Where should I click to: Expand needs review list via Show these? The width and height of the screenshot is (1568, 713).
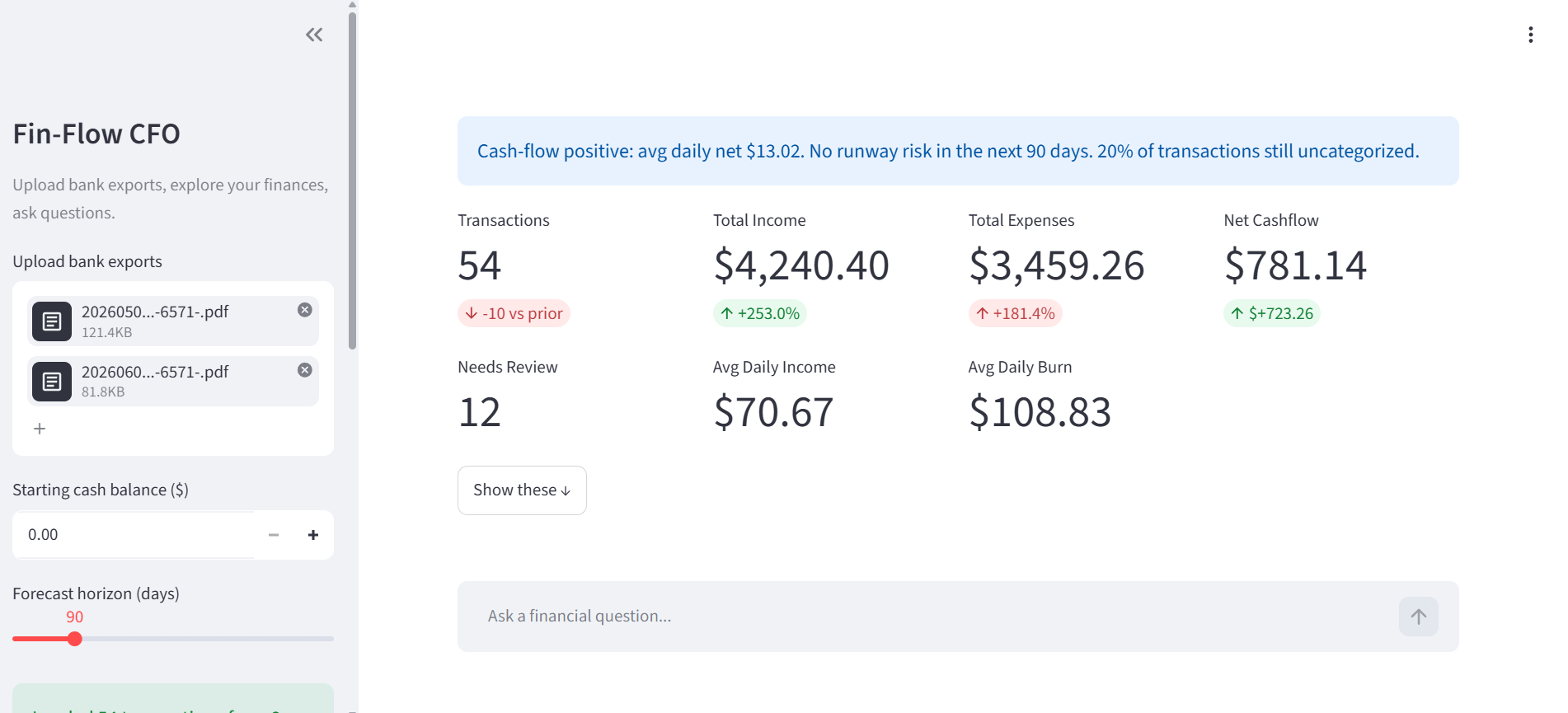tap(522, 490)
